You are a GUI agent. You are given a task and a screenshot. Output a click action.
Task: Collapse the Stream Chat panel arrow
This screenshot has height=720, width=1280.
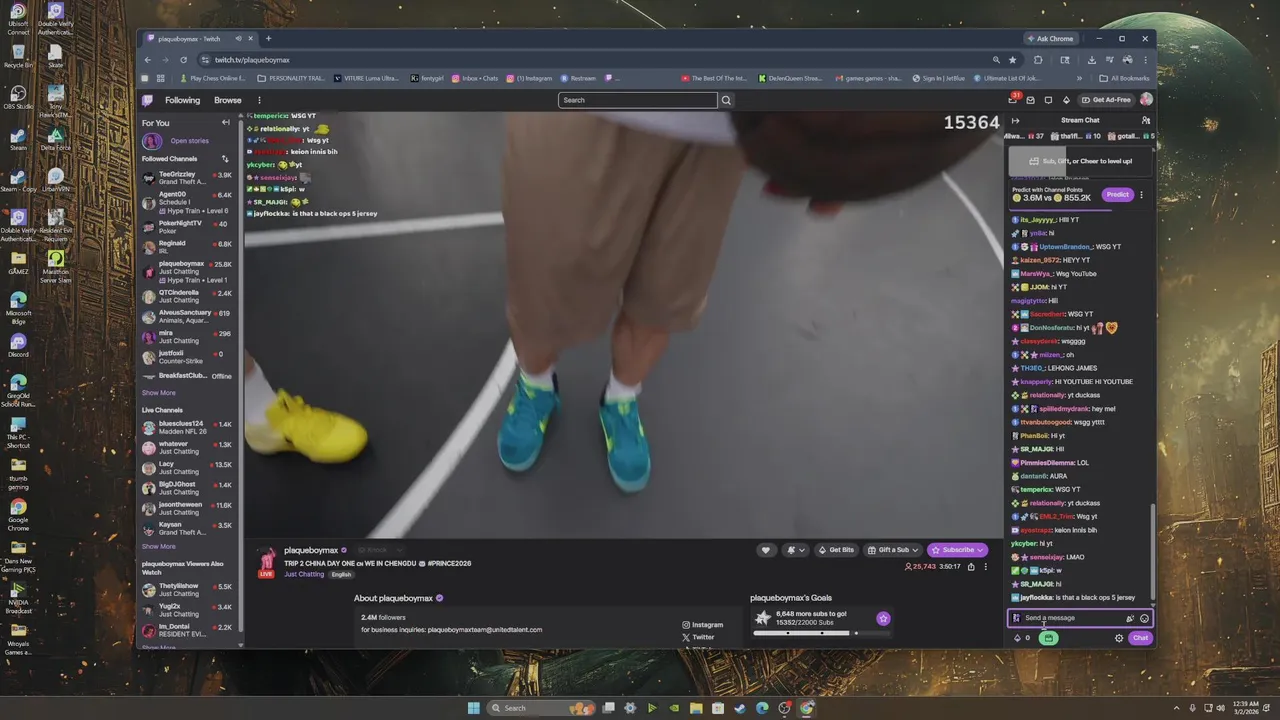coord(1016,120)
